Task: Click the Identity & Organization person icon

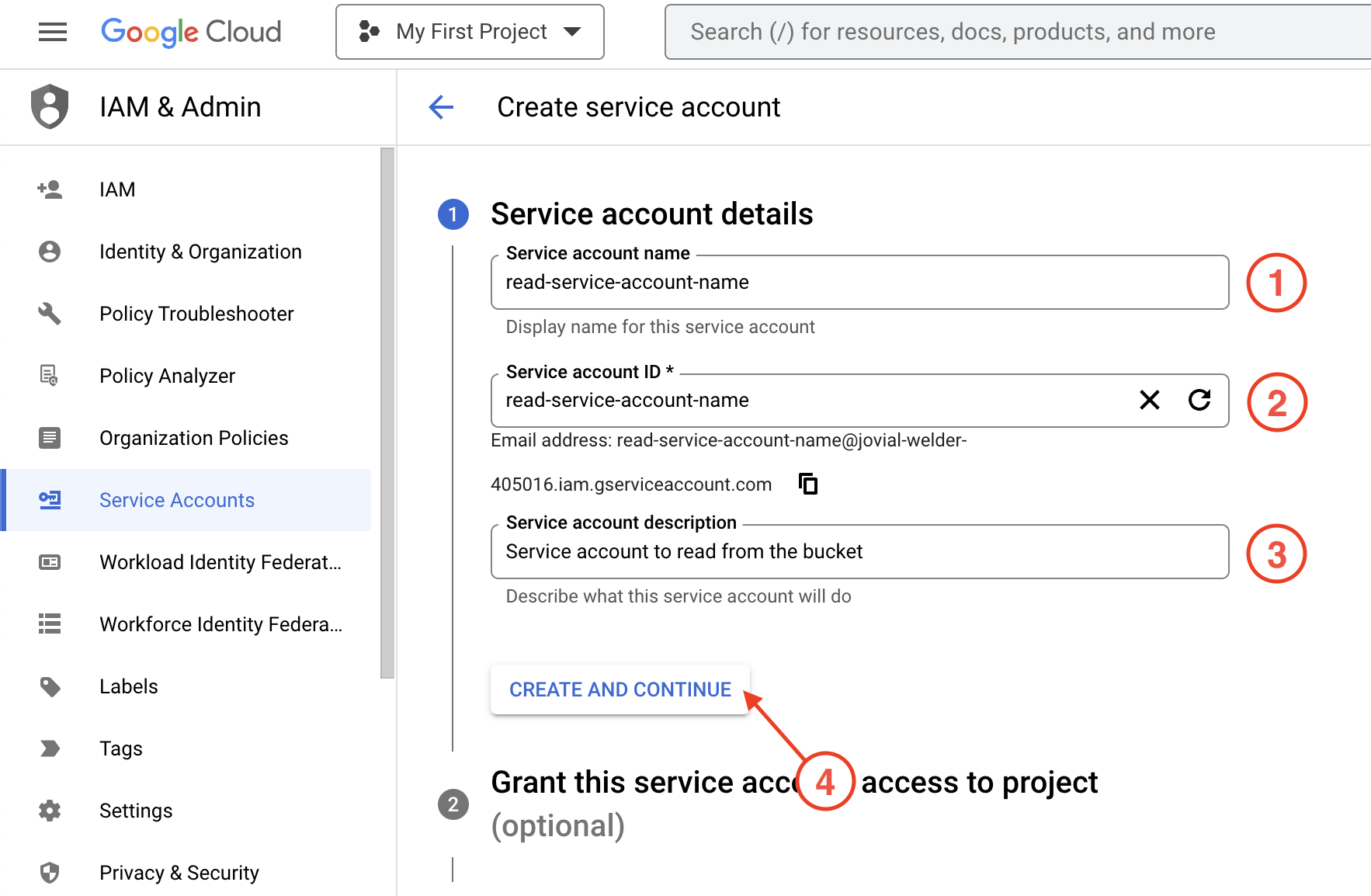Action: point(50,252)
